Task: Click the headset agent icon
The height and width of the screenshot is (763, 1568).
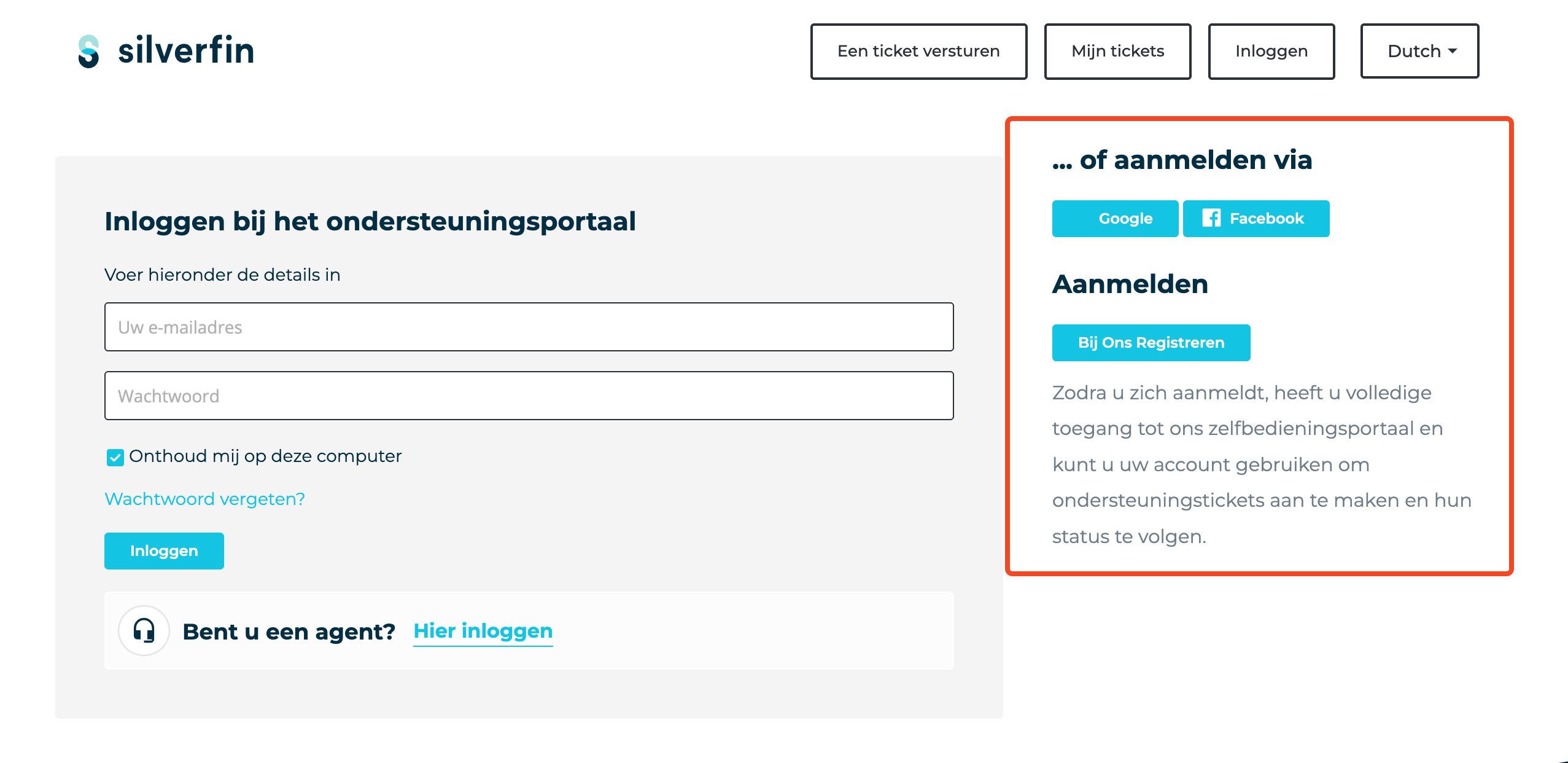Action: 144,631
